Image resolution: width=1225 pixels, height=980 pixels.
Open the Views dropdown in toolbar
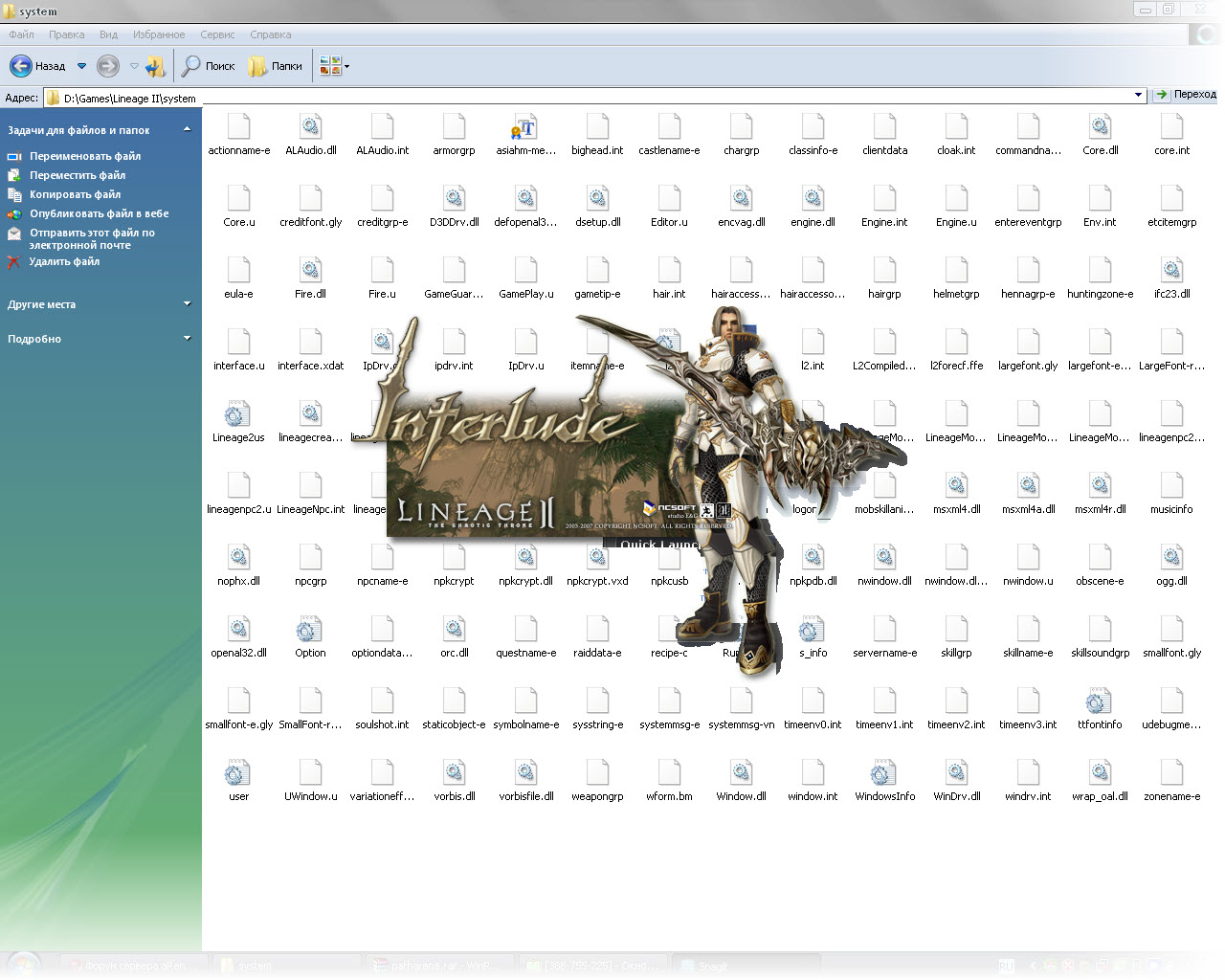tap(335, 66)
